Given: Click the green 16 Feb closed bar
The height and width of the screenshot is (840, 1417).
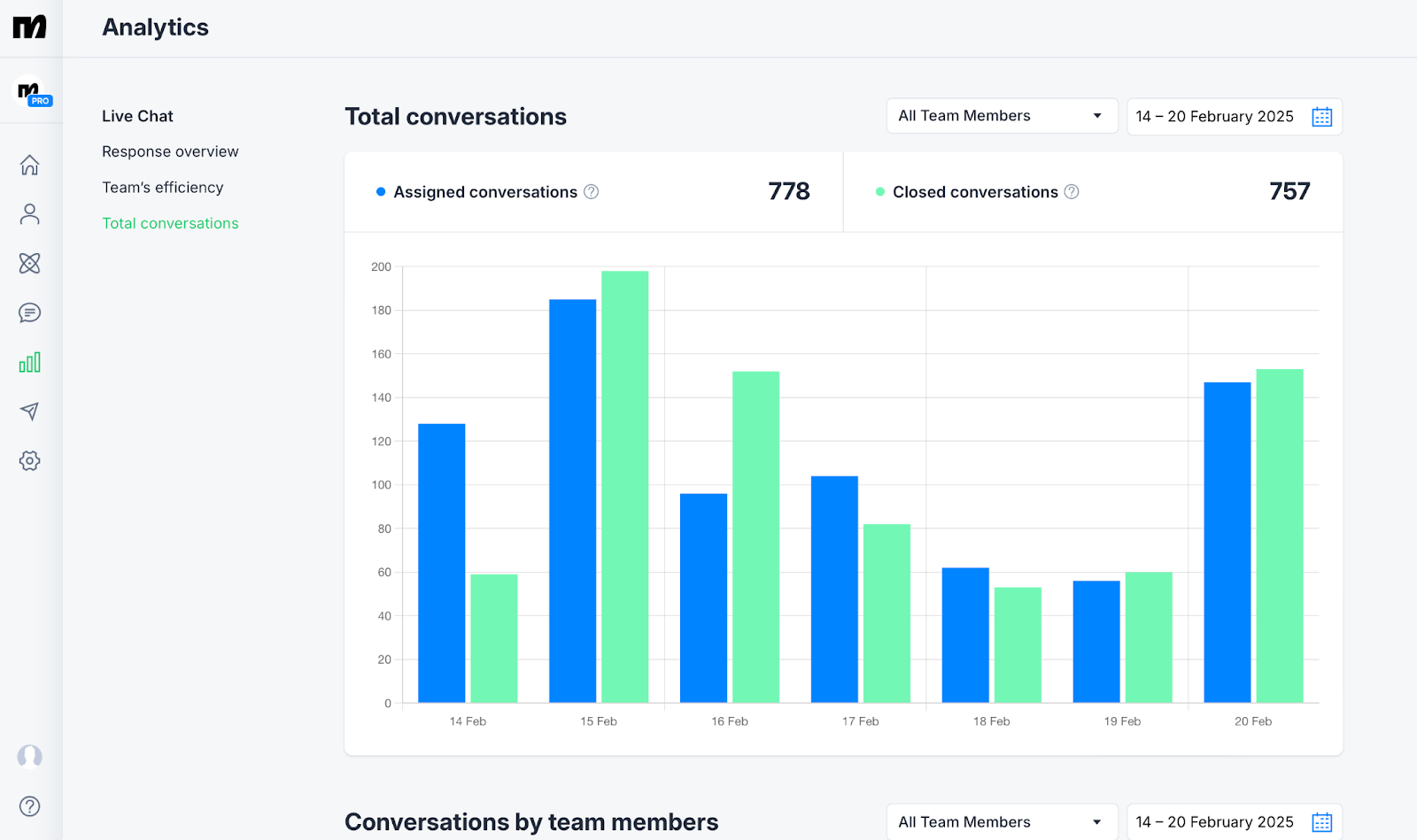Looking at the screenshot, I should pos(755,536).
